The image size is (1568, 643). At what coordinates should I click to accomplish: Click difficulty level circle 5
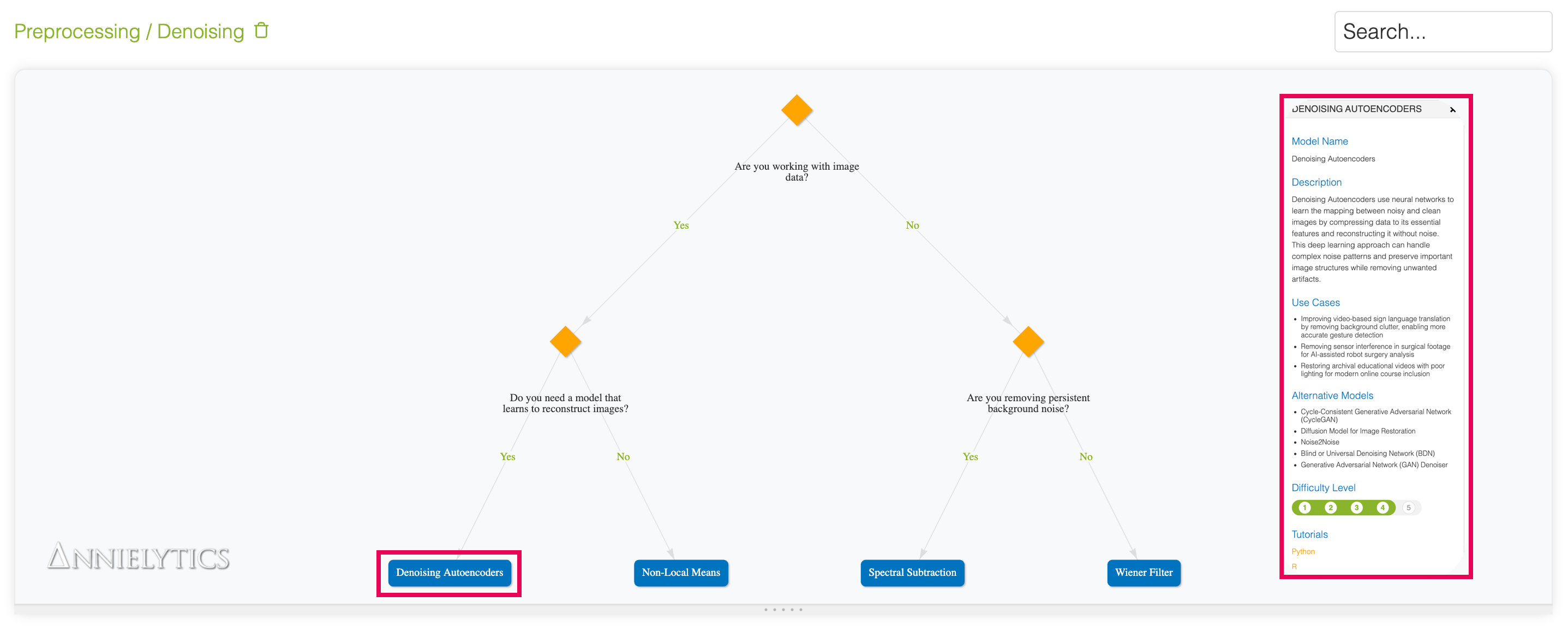tap(1408, 508)
